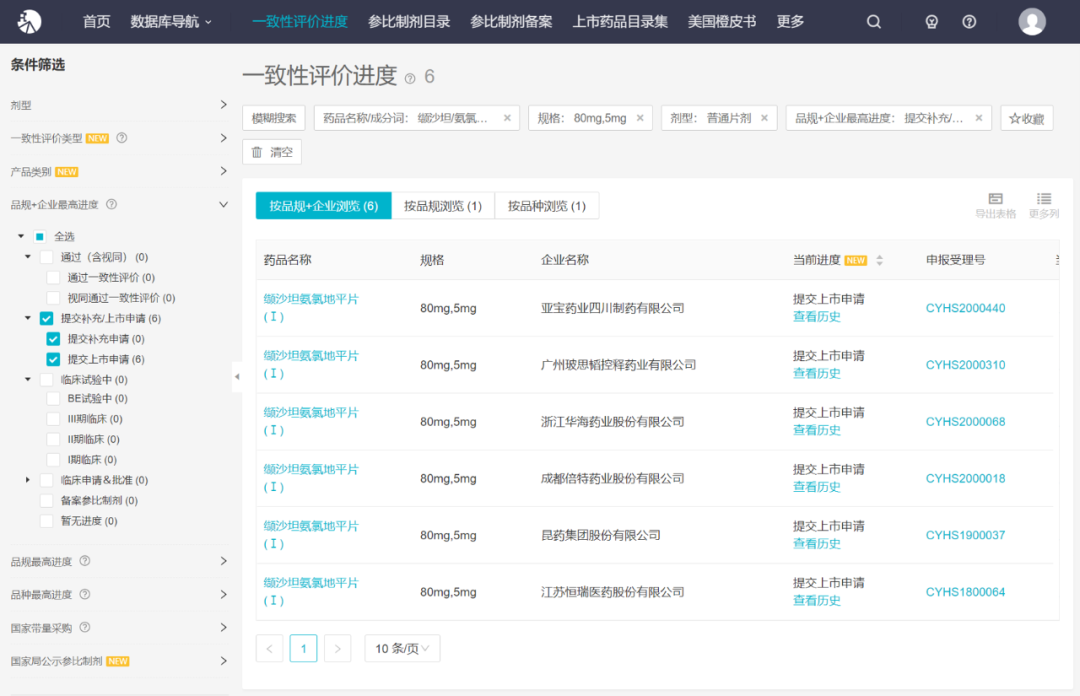Open application number CYHS1800064

coord(965,592)
